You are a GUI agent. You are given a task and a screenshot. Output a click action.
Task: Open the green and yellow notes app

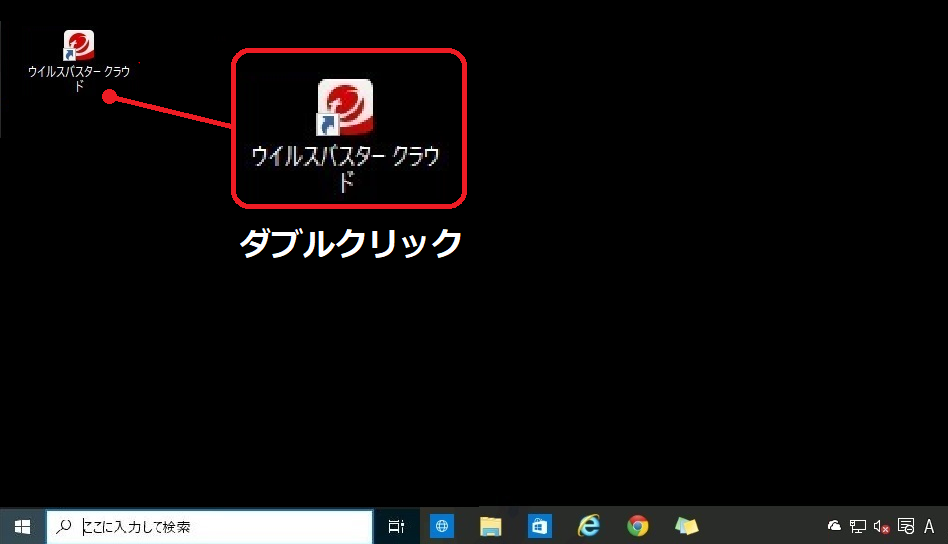[686, 526]
